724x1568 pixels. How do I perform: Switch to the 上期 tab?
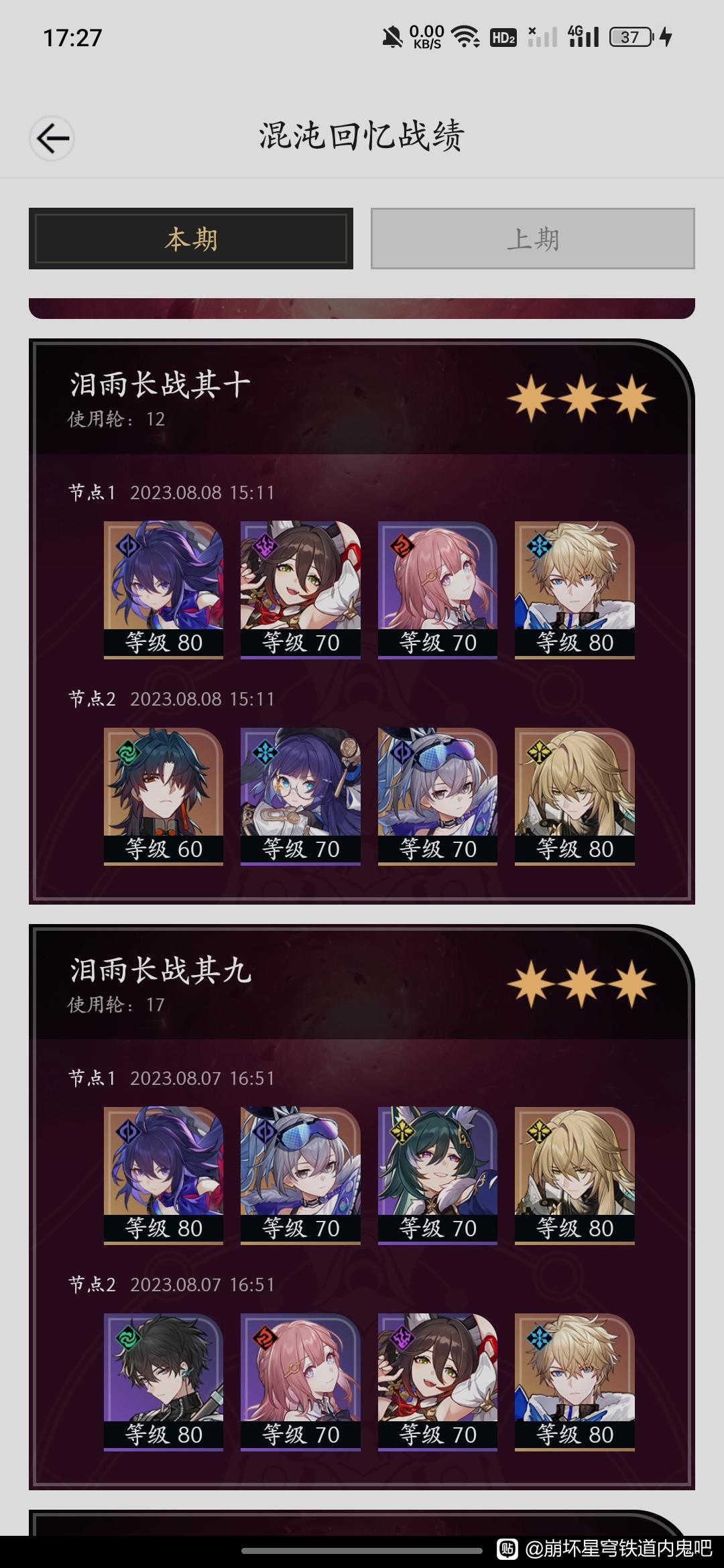533,239
